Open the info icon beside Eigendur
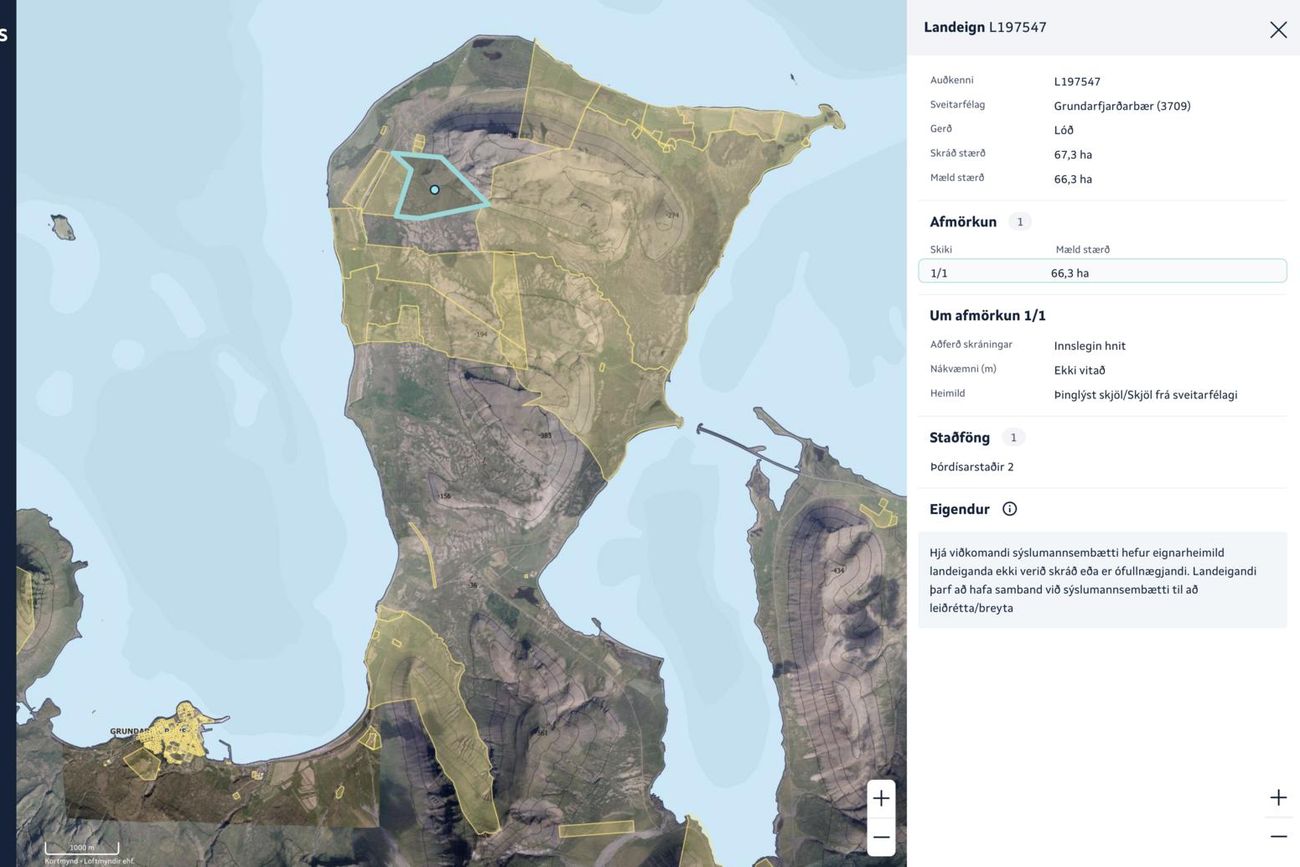1300x867 pixels. point(1009,509)
